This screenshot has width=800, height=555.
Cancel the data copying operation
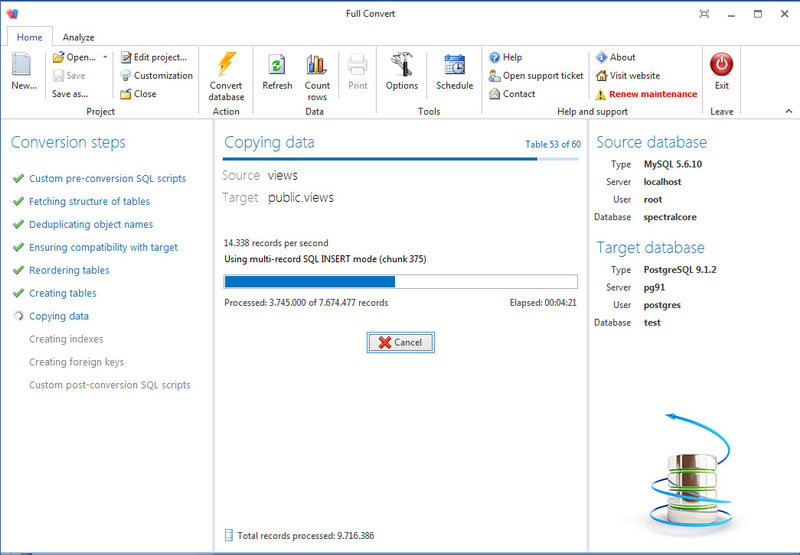[x=401, y=342]
